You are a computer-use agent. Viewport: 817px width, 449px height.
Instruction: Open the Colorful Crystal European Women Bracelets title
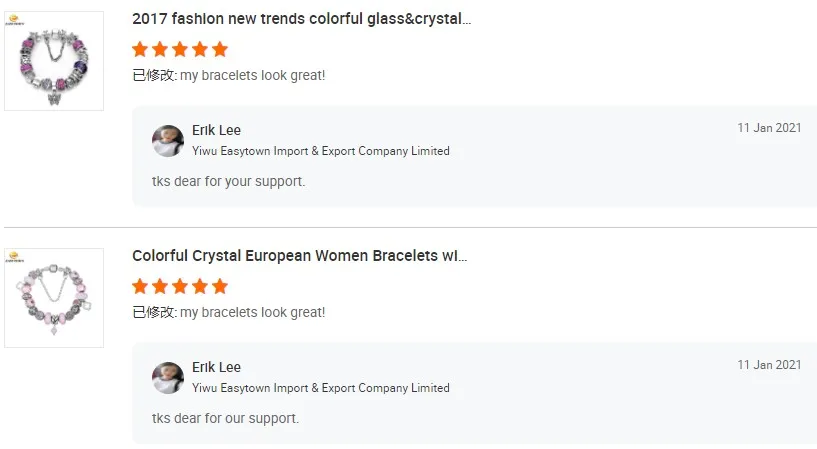pyautogui.click(x=299, y=256)
